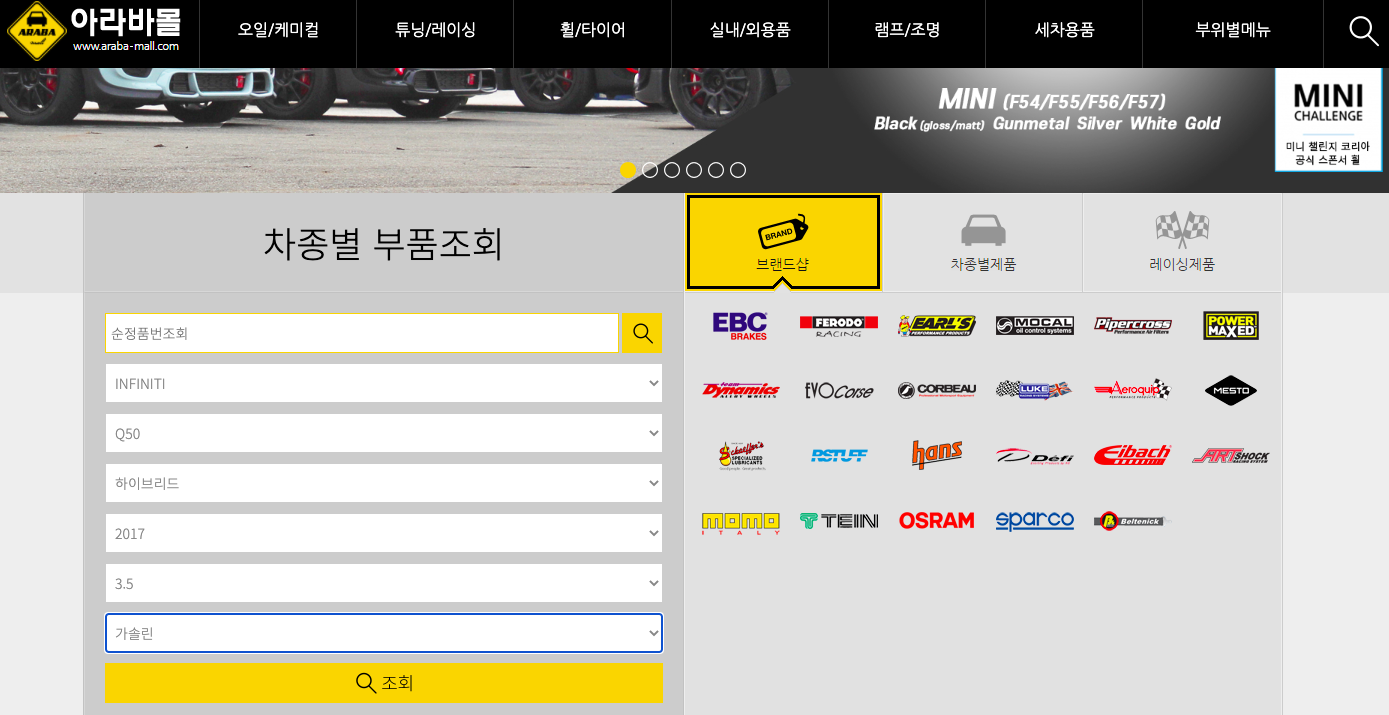Image resolution: width=1389 pixels, height=715 pixels.
Task: Open the Q50 model dropdown
Action: (384, 433)
